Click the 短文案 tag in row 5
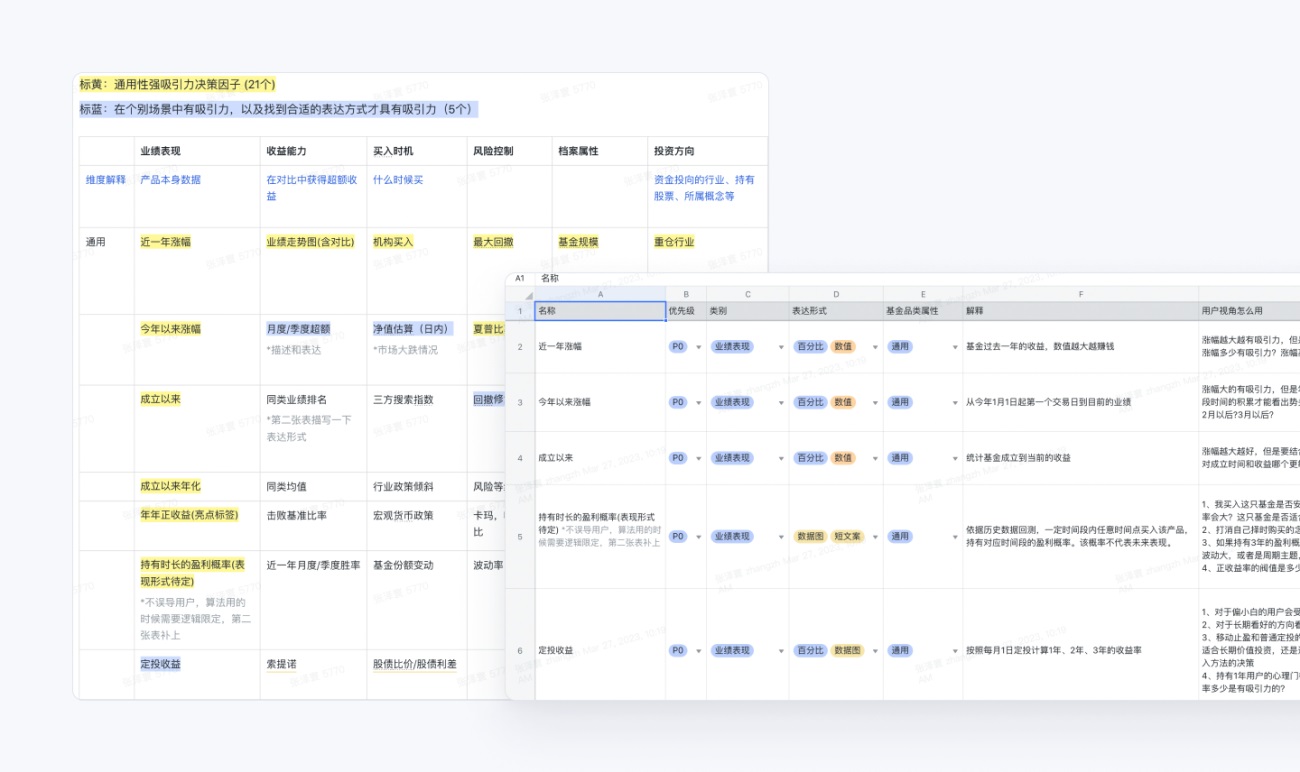Screen dimensions: 1300x772 [x=846, y=536]
